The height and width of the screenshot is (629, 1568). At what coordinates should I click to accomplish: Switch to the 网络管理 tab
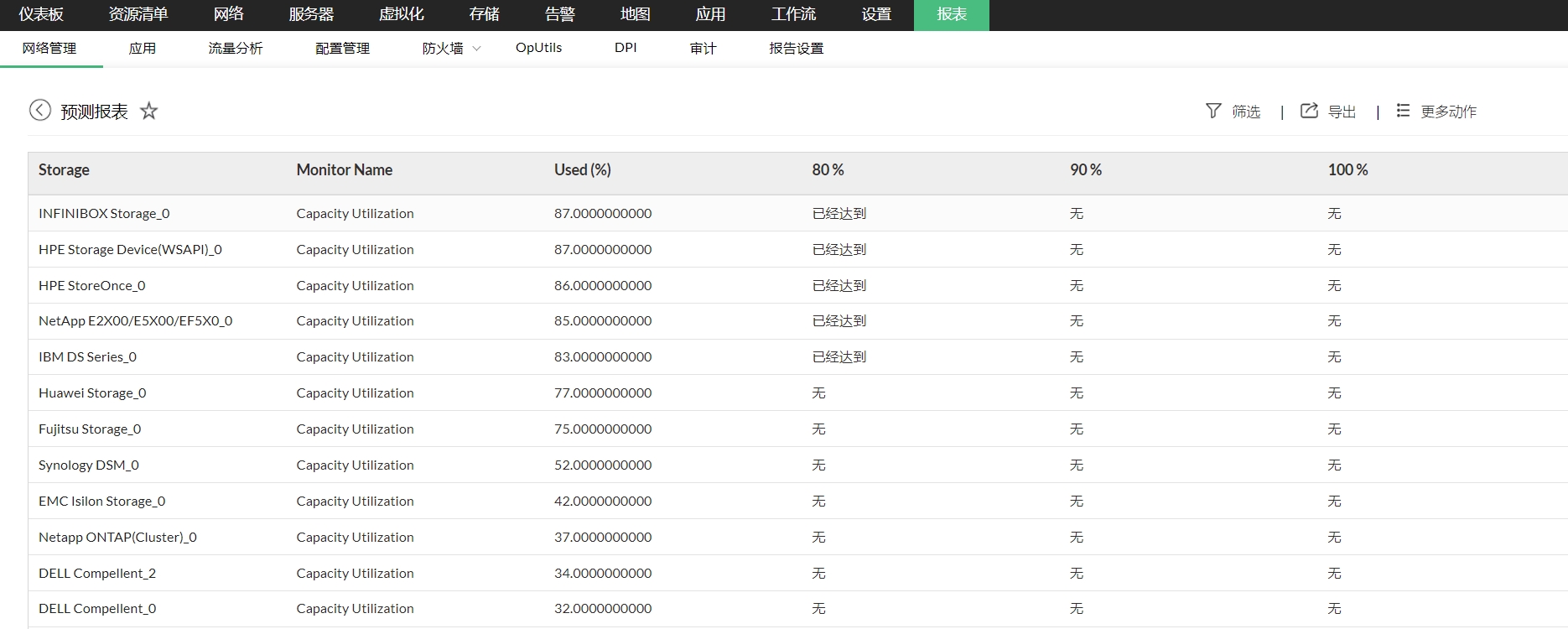click(x=49, y=49)
